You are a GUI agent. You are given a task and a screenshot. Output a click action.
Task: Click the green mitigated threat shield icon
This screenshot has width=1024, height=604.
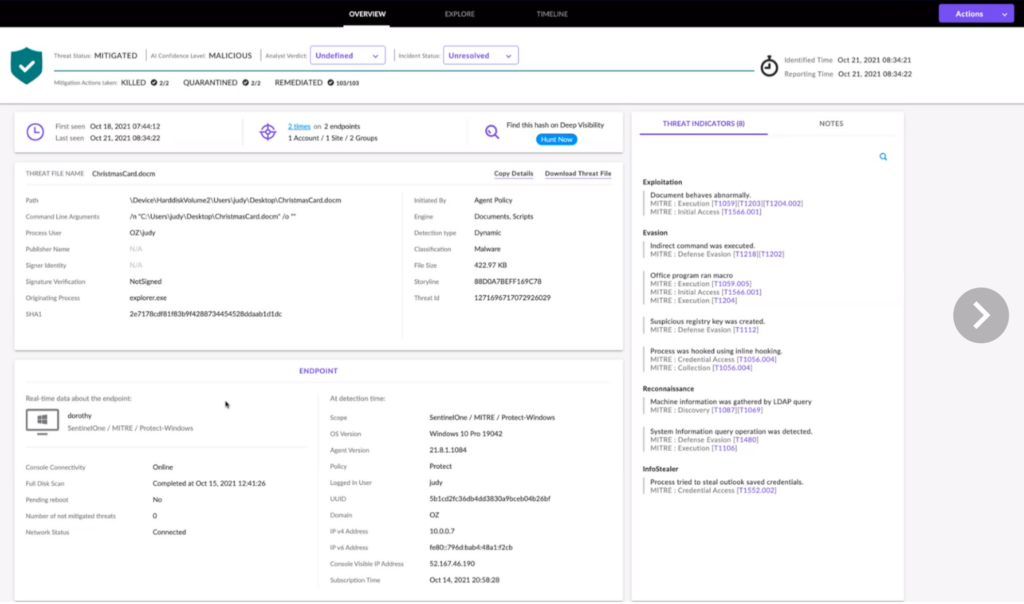26,66
